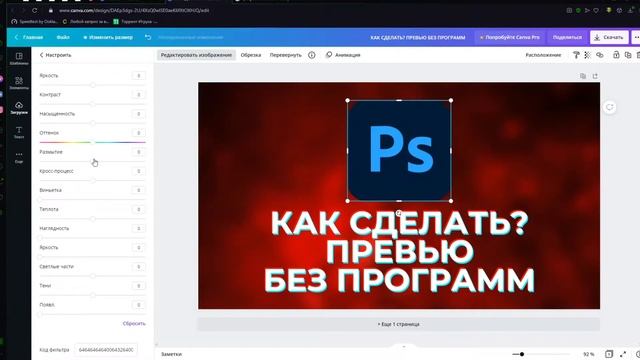640x360 pixels.
Task: Click the 92 % zoom level
Action: [588, 354]
